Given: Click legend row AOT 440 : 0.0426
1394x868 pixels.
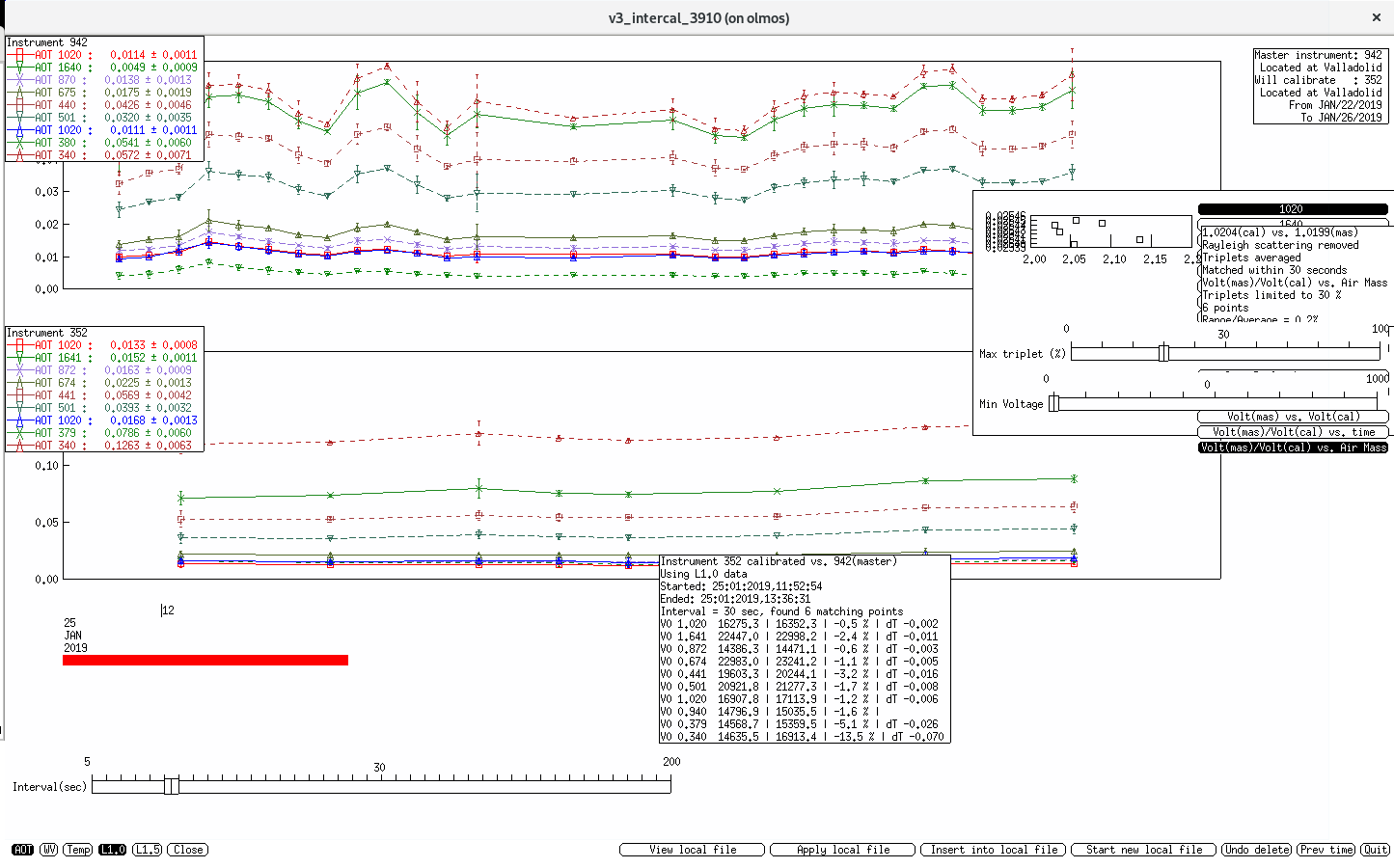Looking at the screenshot, I should (x=103, y=105).
